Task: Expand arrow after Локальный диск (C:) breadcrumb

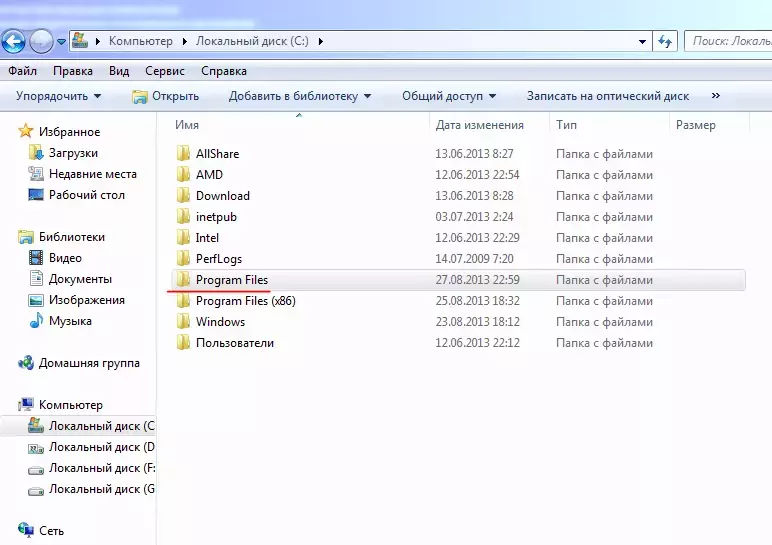Action: point(321,41)
